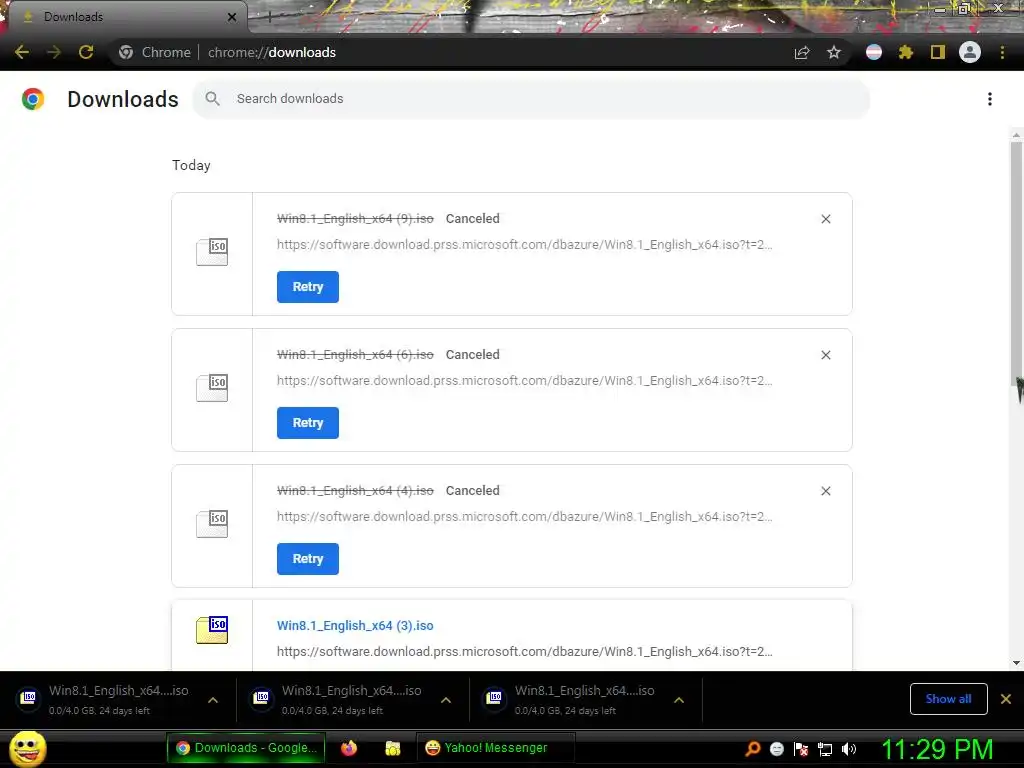The width and height of the screenshot is (1024, 768).
Task: Remove Win8.1_English_x64 (9).iso from list
Action: 826,219
